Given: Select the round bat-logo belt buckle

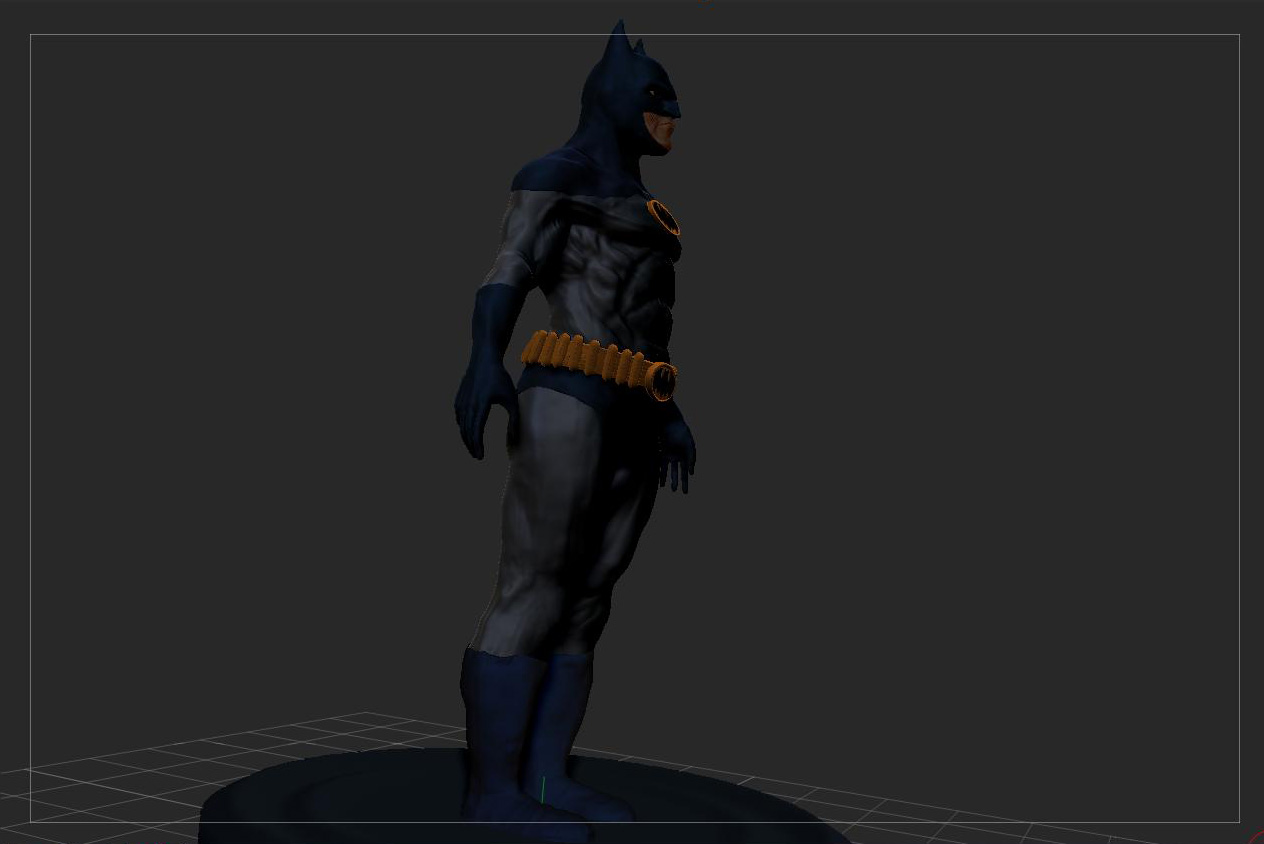Looking at the screenshot, I should coord(661,381).
